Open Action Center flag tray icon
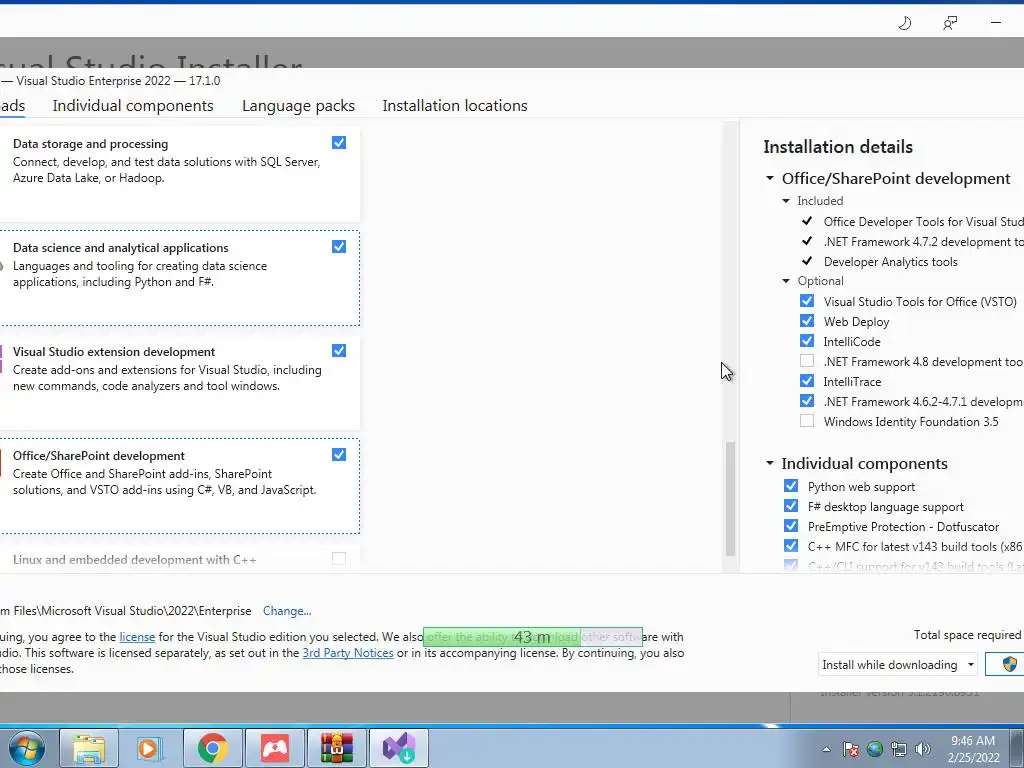 click(851, 749)
